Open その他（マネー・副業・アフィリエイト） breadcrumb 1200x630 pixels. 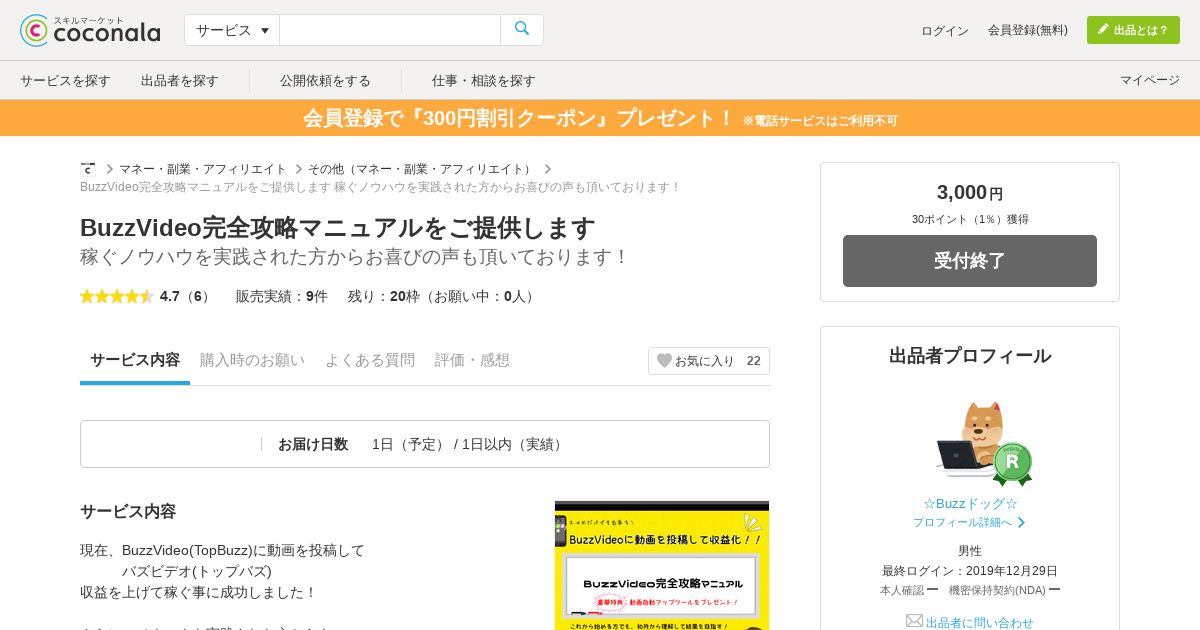click(x=422, y=169)
